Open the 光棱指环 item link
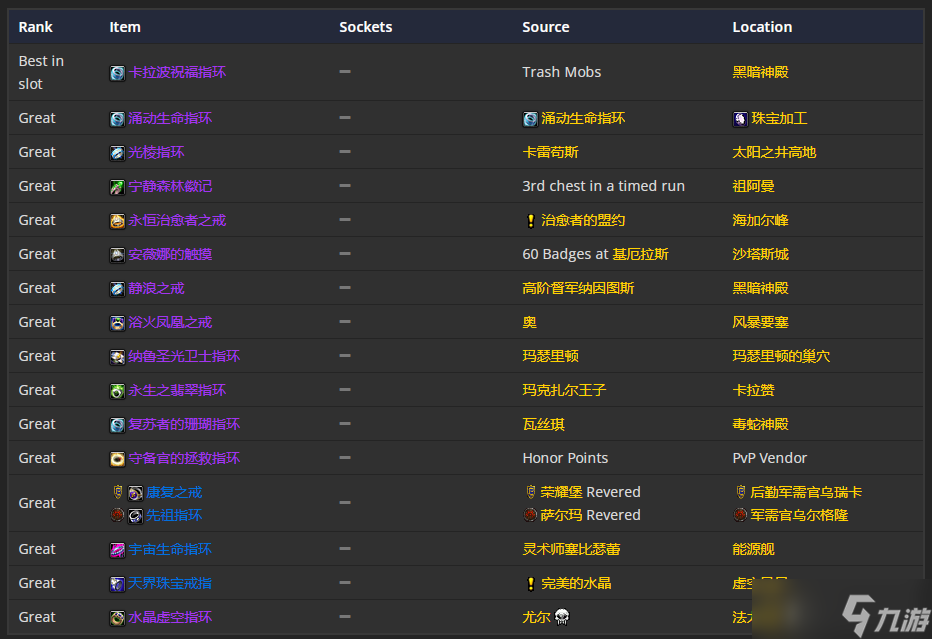Viewport: 932px width, 639px height. (x=156, y=153)
